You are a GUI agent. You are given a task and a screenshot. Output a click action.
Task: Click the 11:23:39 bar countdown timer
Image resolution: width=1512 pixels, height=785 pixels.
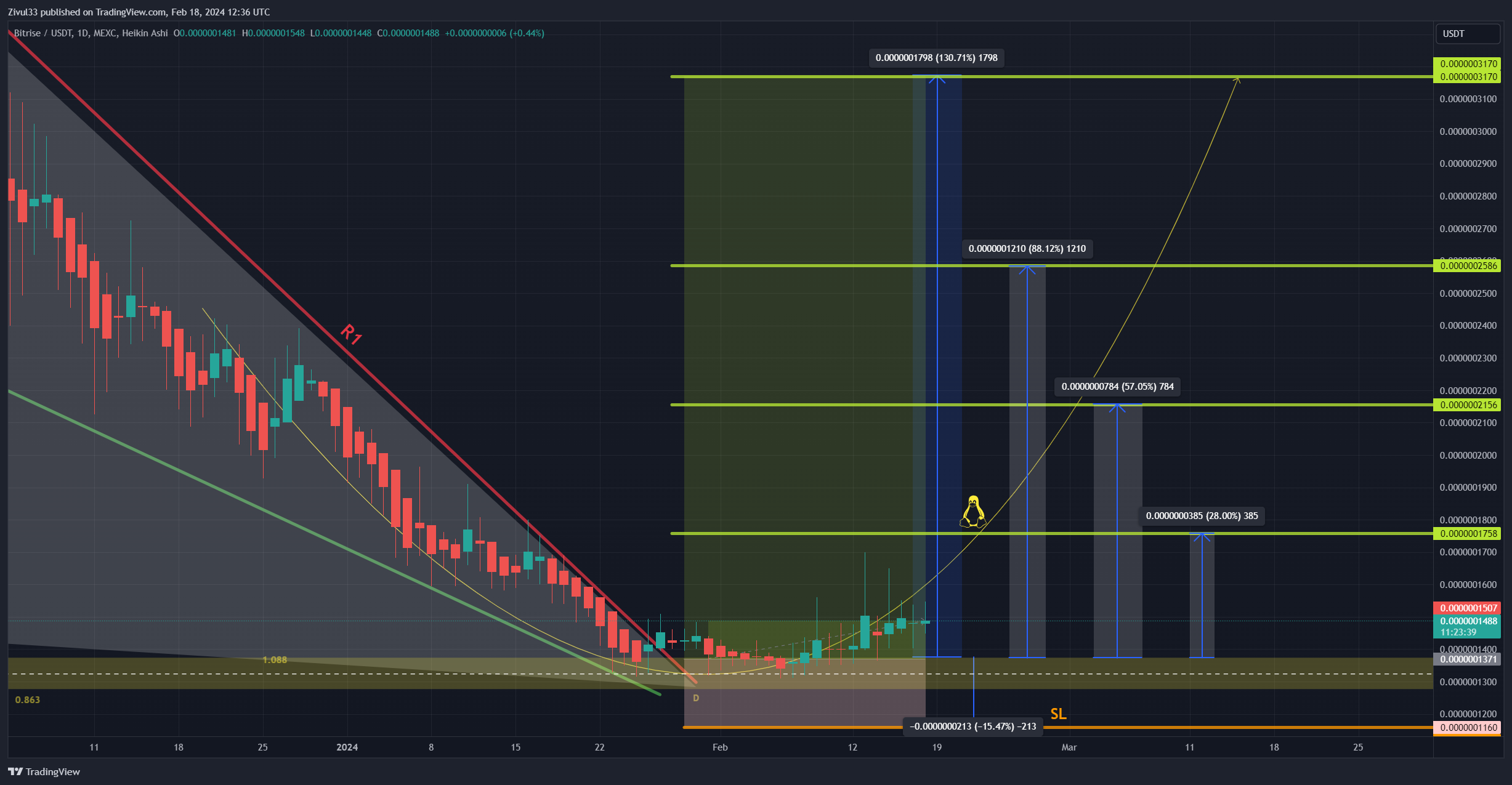[x=1458, y=632]
